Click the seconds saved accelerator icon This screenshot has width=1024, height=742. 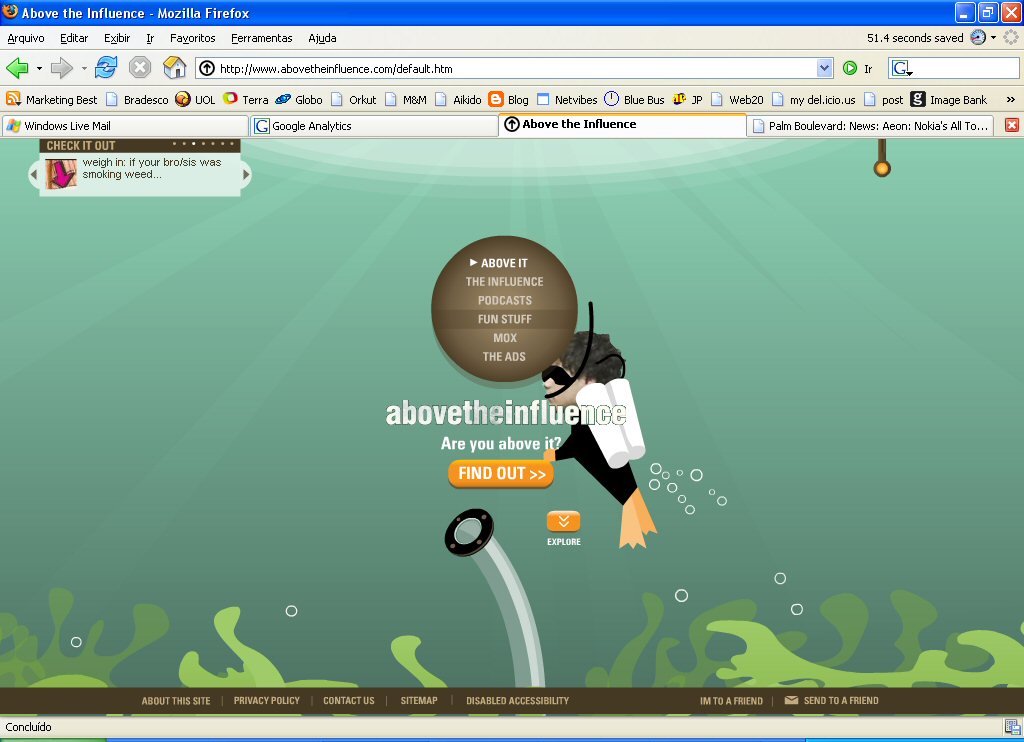point(978,38)
